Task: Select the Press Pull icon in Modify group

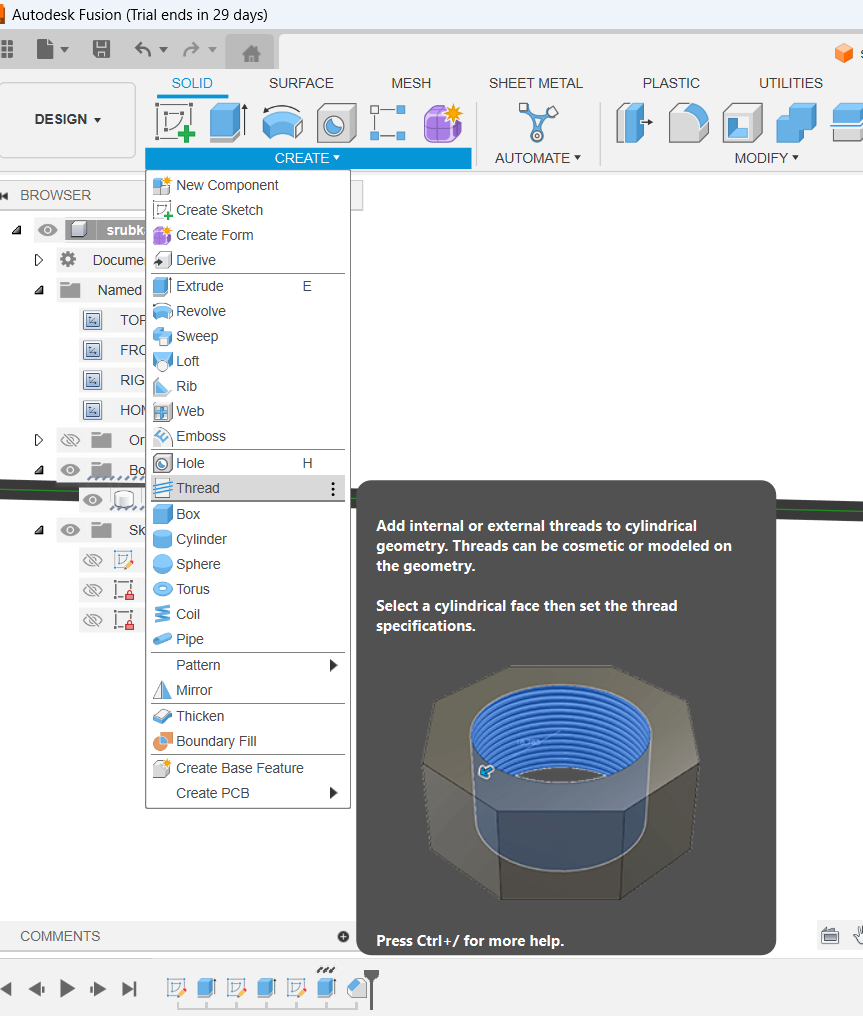Action: (634, 122)
